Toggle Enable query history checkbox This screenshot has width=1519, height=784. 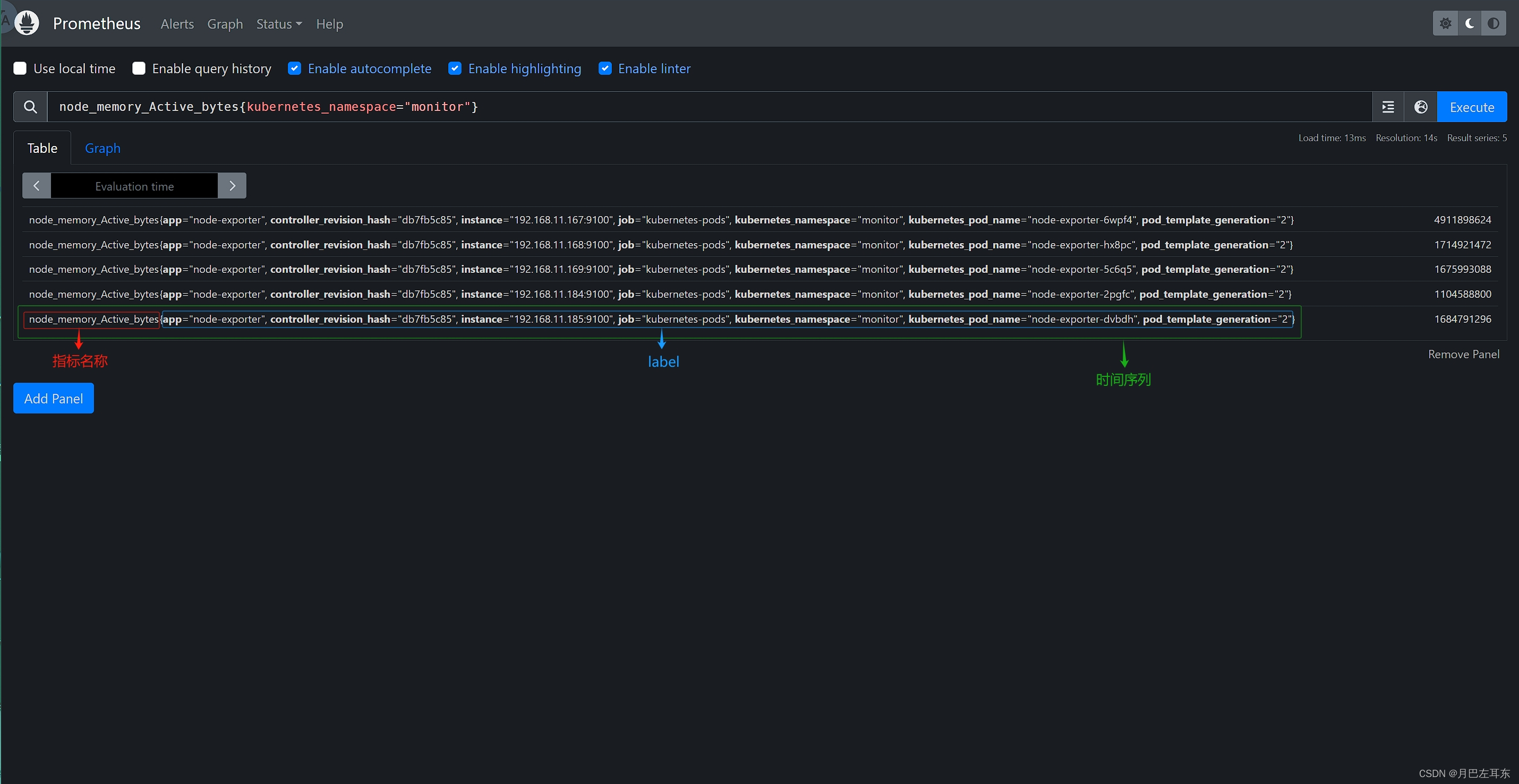(140, 68)
